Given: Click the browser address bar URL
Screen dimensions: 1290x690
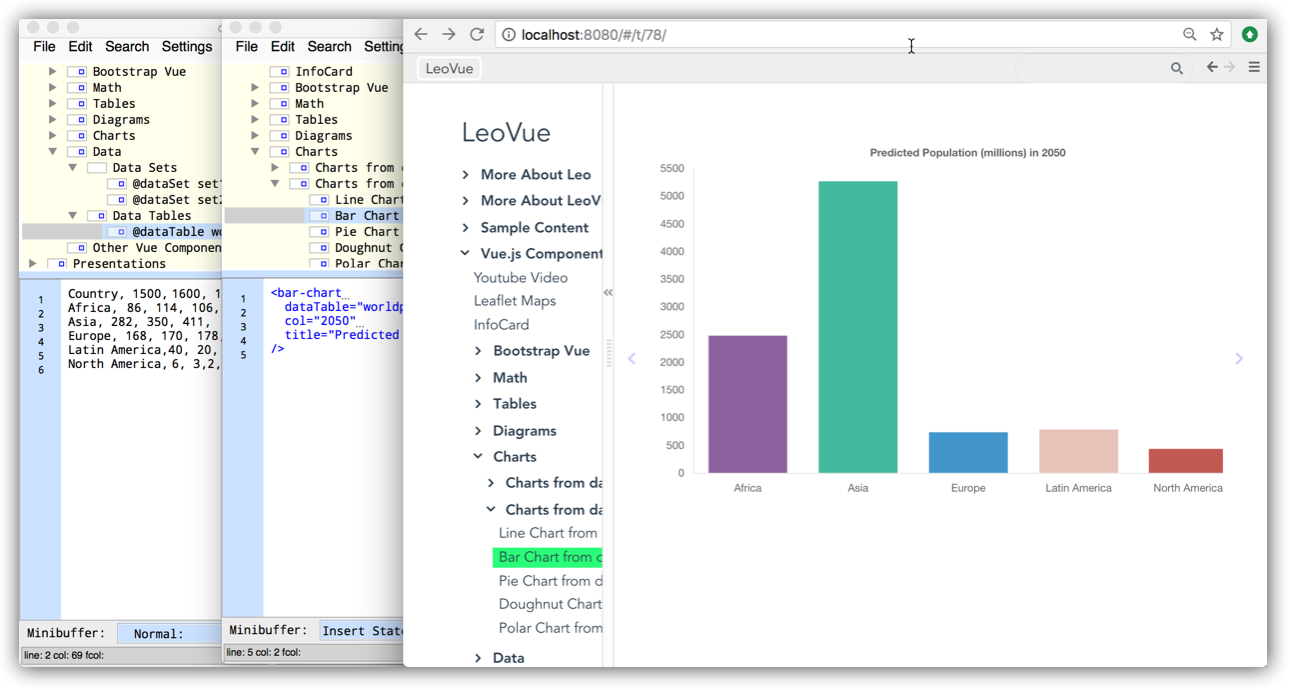Looking at the screenshot, I should tap(594, 35).
